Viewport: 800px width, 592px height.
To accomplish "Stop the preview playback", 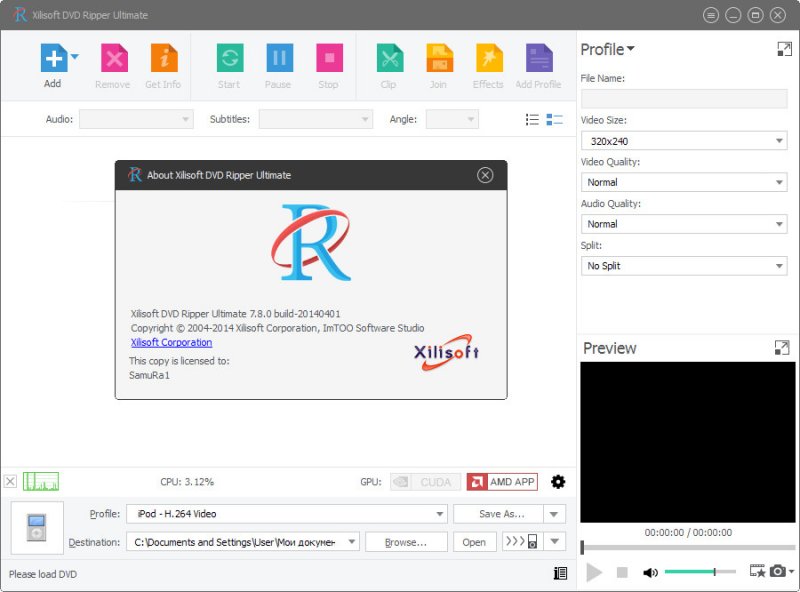I will coord(622,572).
